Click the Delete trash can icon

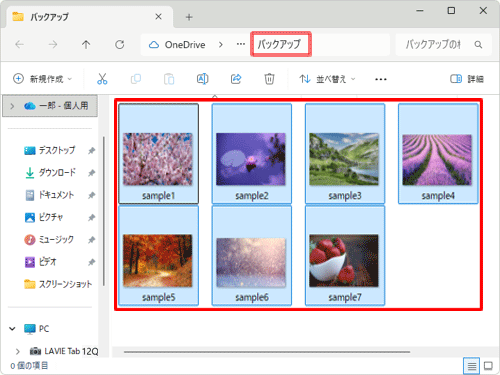(269, 79)
